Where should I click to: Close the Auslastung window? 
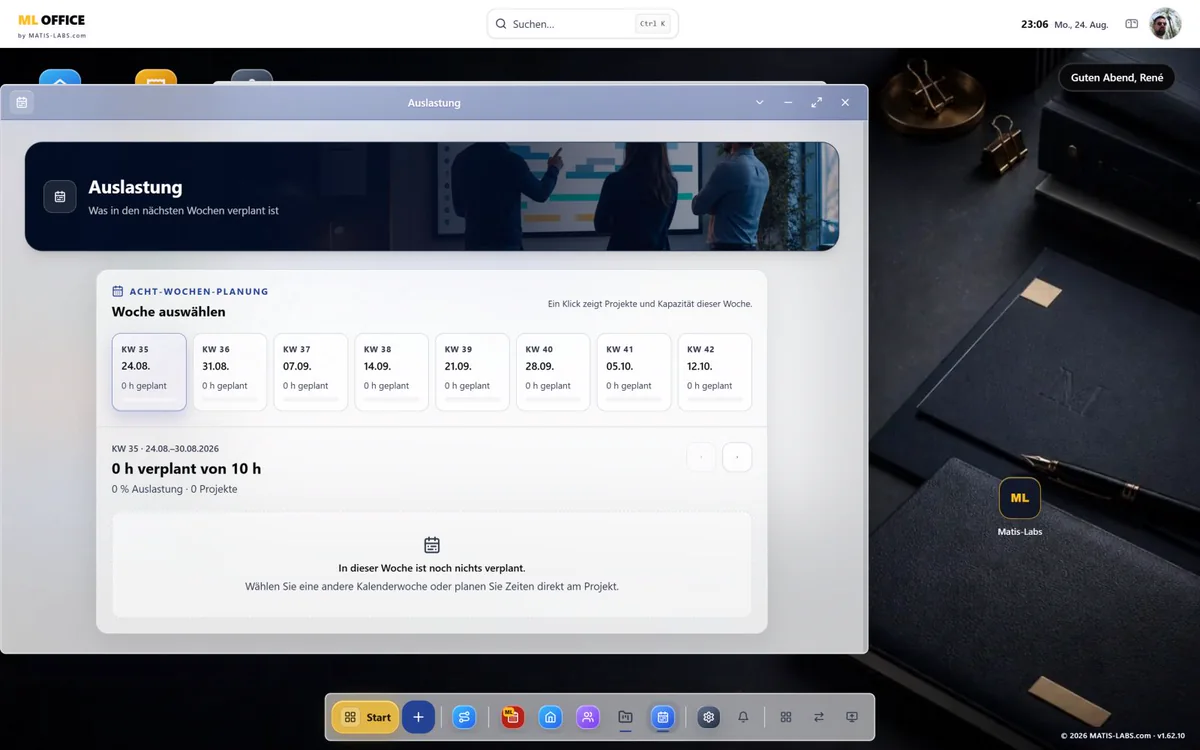pyautogui.click(x=845, y=102)
